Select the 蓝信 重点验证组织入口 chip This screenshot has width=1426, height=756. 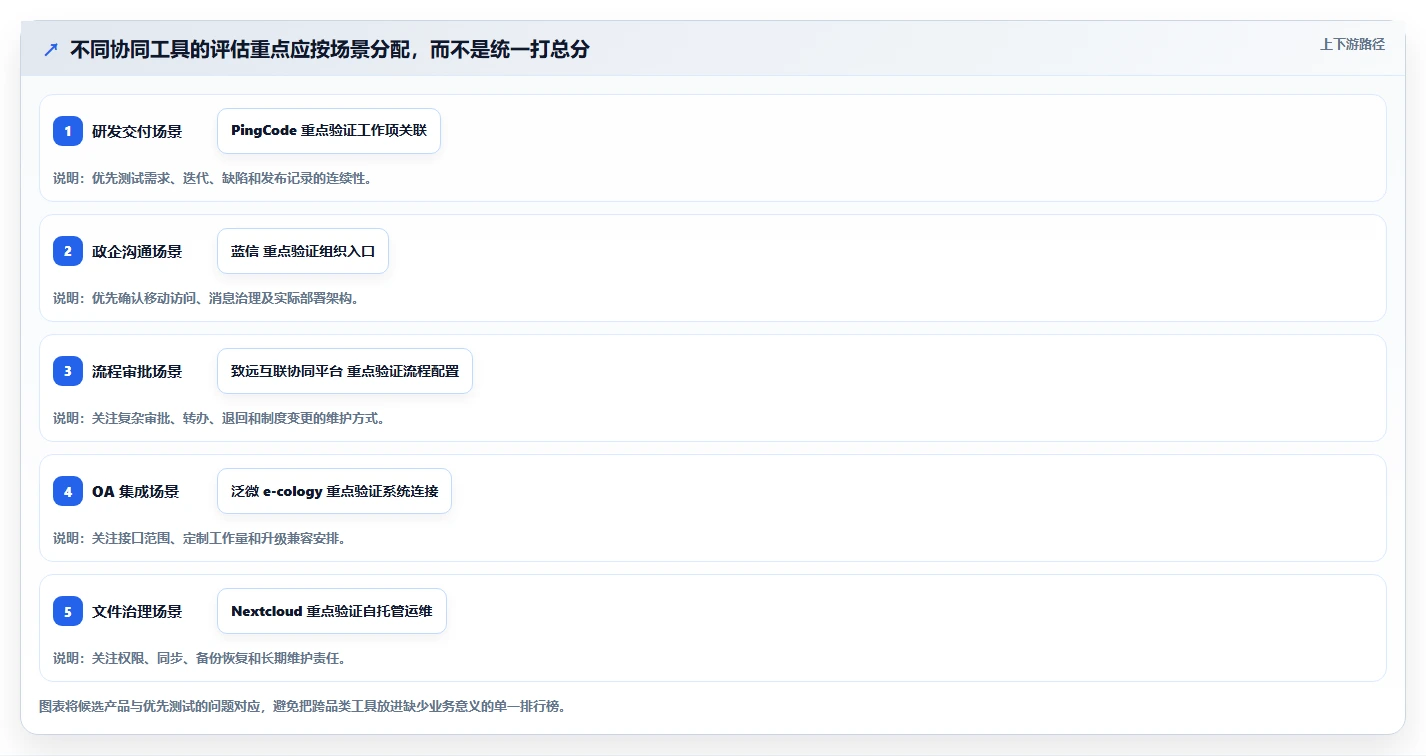pyautogui.click(x=303, y=251)
